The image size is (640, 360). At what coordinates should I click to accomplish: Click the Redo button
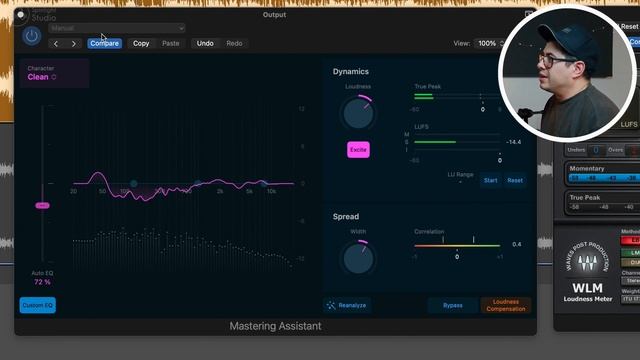pyautogui.click(x=234, y=43)
